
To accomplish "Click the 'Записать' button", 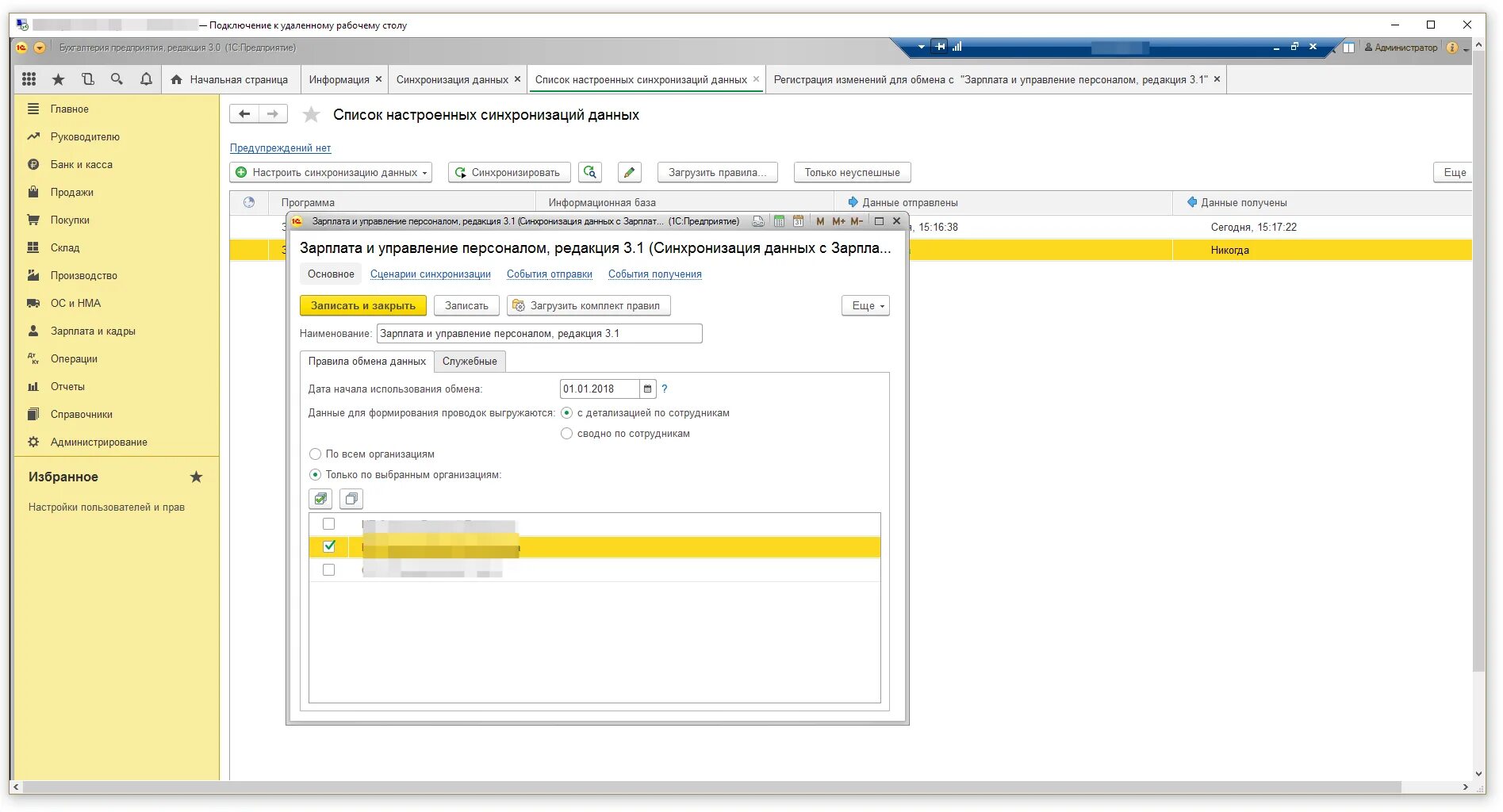I will pyautogui.click(x=466, y=306).
